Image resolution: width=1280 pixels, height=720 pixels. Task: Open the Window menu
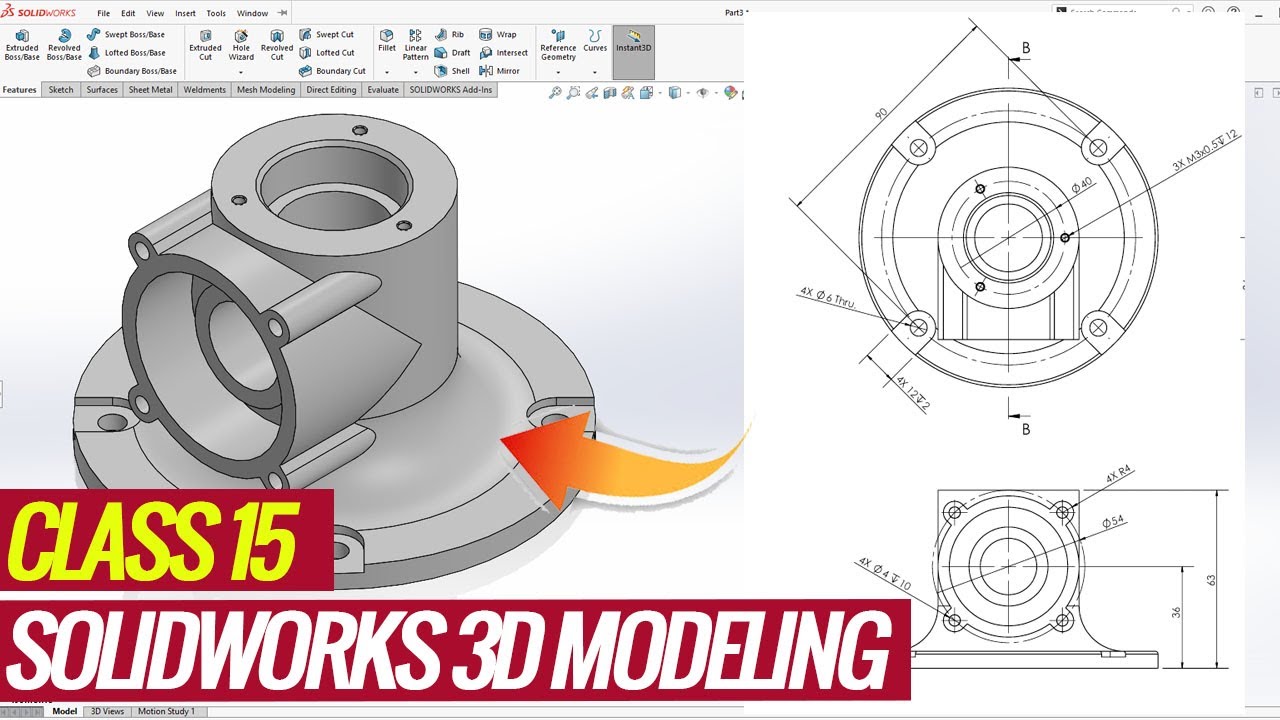click(x=253, y=13)
